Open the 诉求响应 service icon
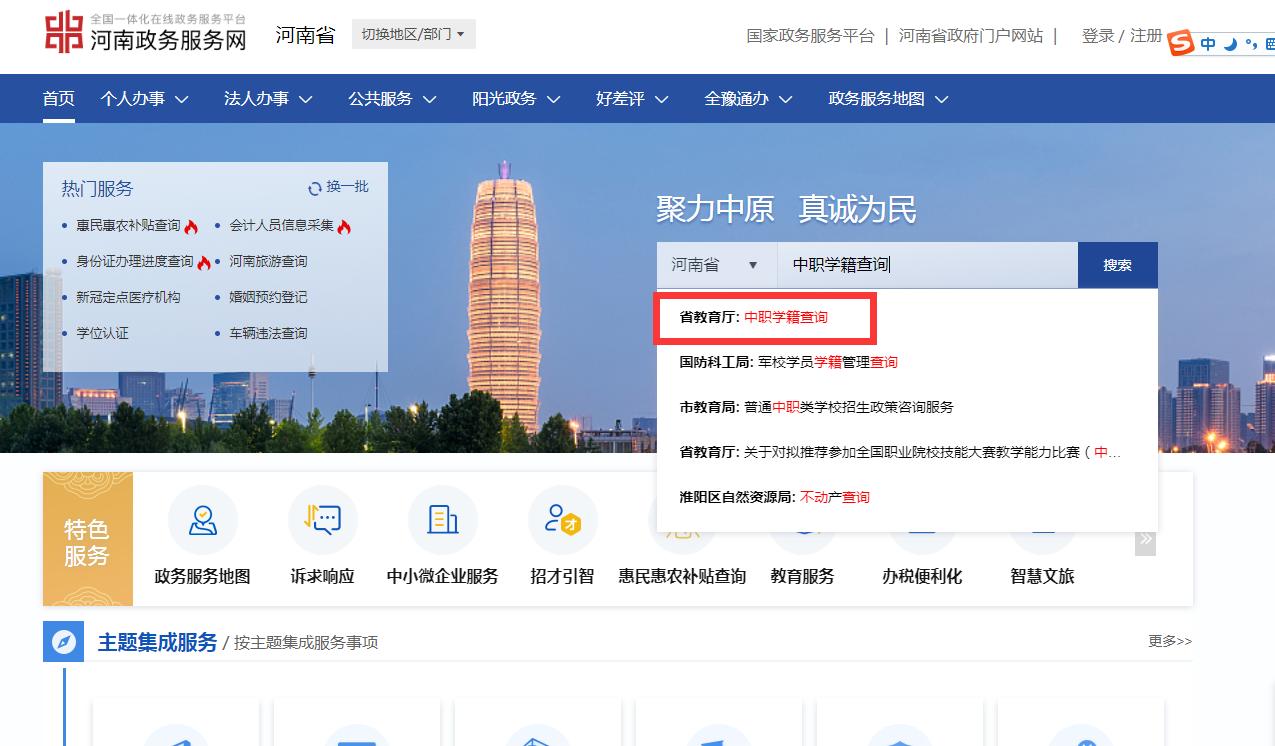The width and height of the screenshot is (1275, 746). (x=323, y=521)
